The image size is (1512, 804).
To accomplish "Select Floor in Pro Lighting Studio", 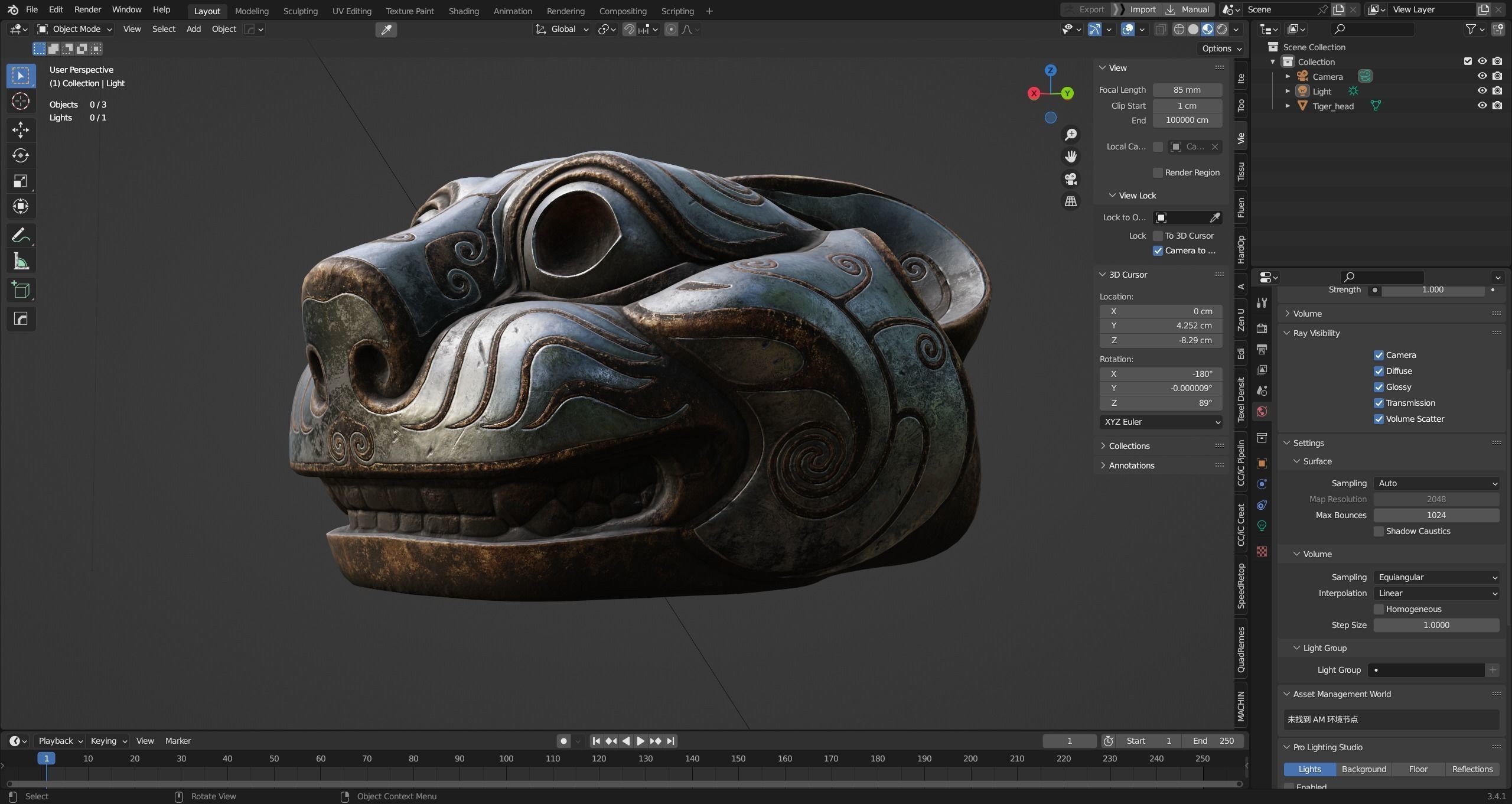I will pos(1418,769).
